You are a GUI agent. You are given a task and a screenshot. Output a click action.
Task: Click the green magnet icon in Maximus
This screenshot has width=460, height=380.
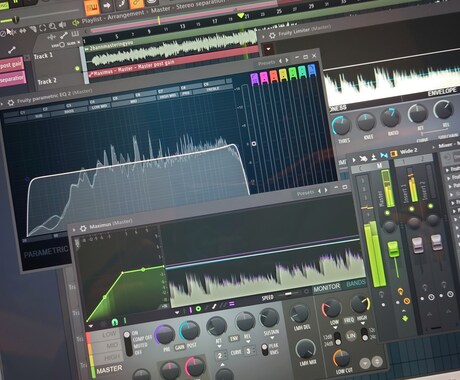(115, 322)
